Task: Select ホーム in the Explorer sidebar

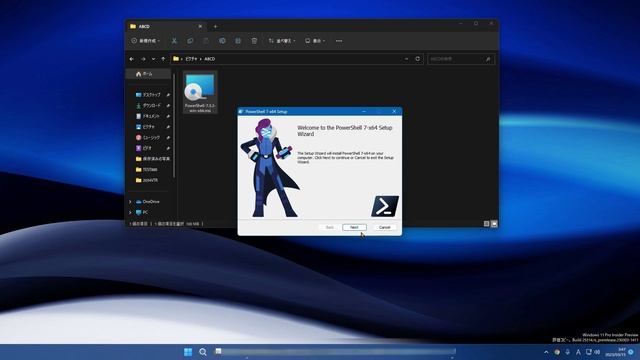Action: pyautogui.click(x=148, y=74)
